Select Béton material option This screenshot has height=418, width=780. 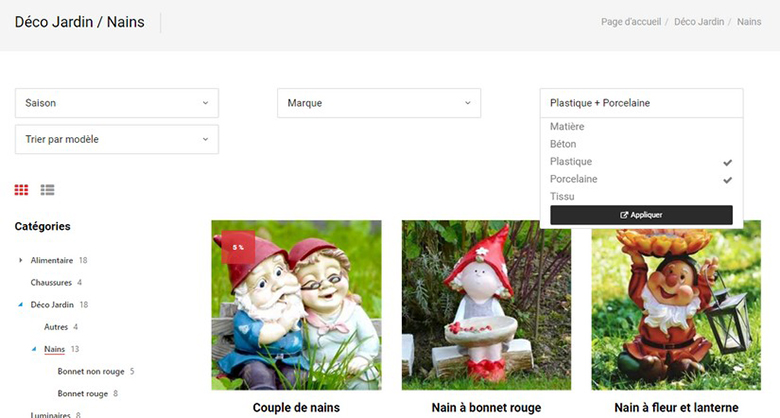click(563, 144)
